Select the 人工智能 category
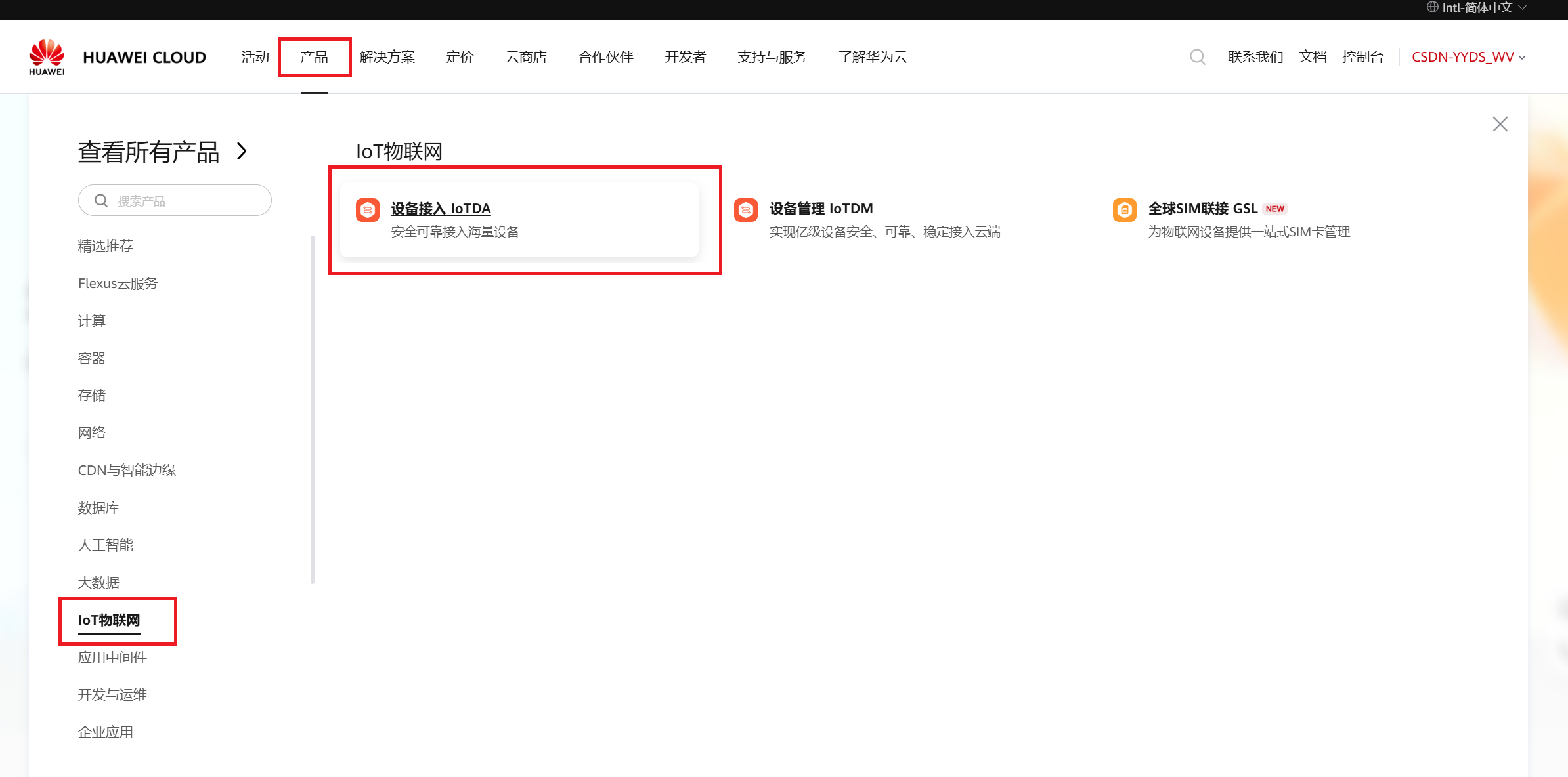Image resolution: width=1568 pixels, height=777 pixels. click(106, 545)
